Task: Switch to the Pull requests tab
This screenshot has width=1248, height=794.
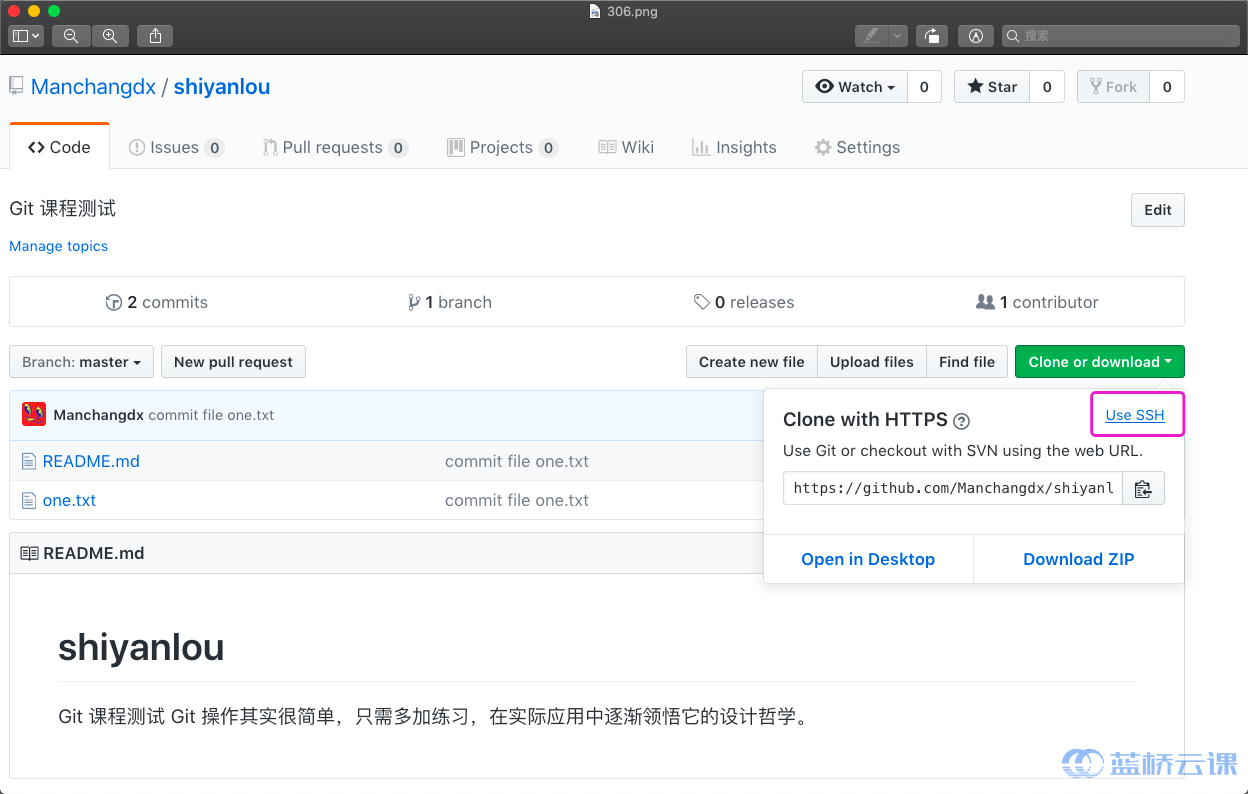Action: (335, 147)
